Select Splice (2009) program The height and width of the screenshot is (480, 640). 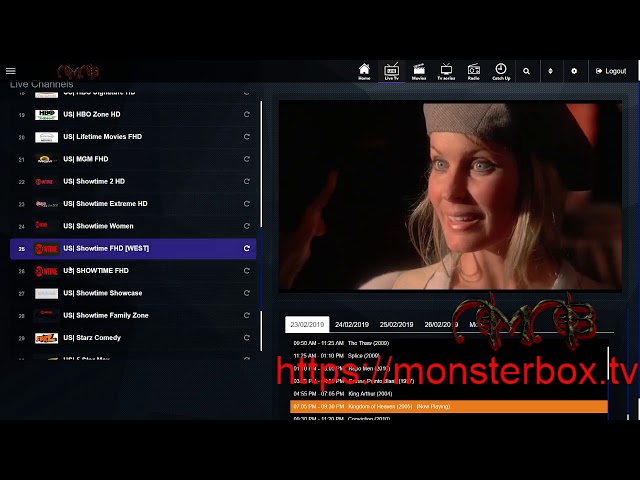click(449, 356)
